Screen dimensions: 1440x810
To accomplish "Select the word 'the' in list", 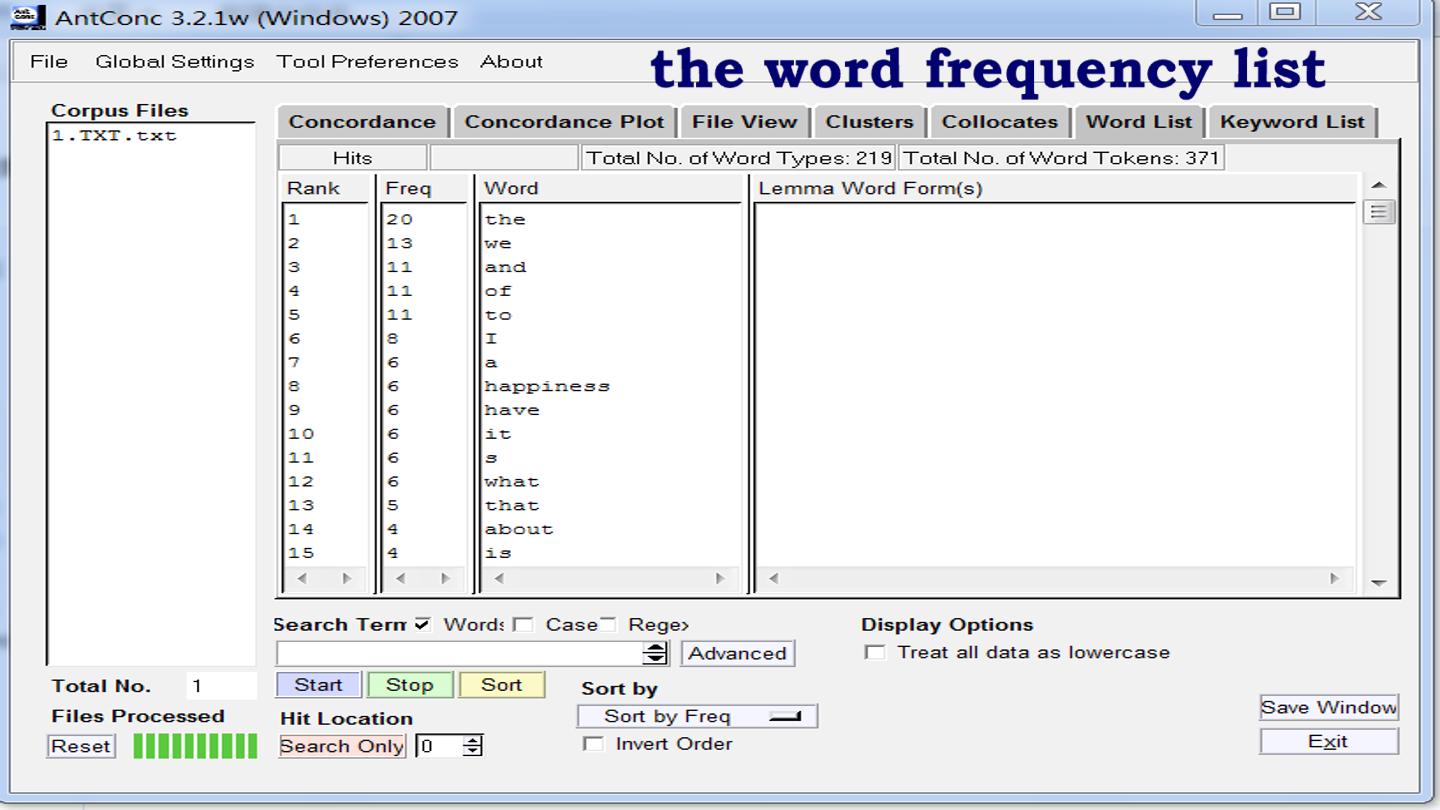I will (x=505, y=219).
